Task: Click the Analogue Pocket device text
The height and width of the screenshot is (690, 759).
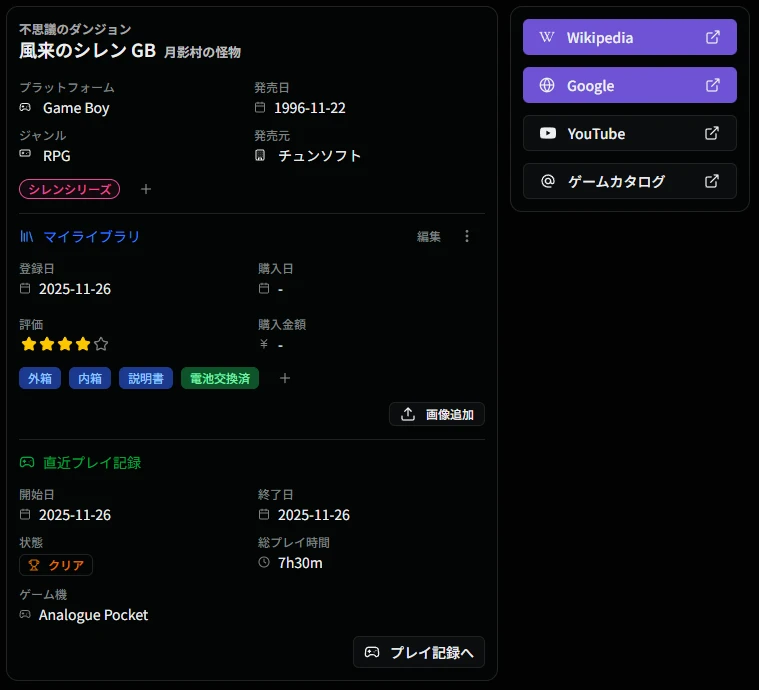Action: pos(93,615)
